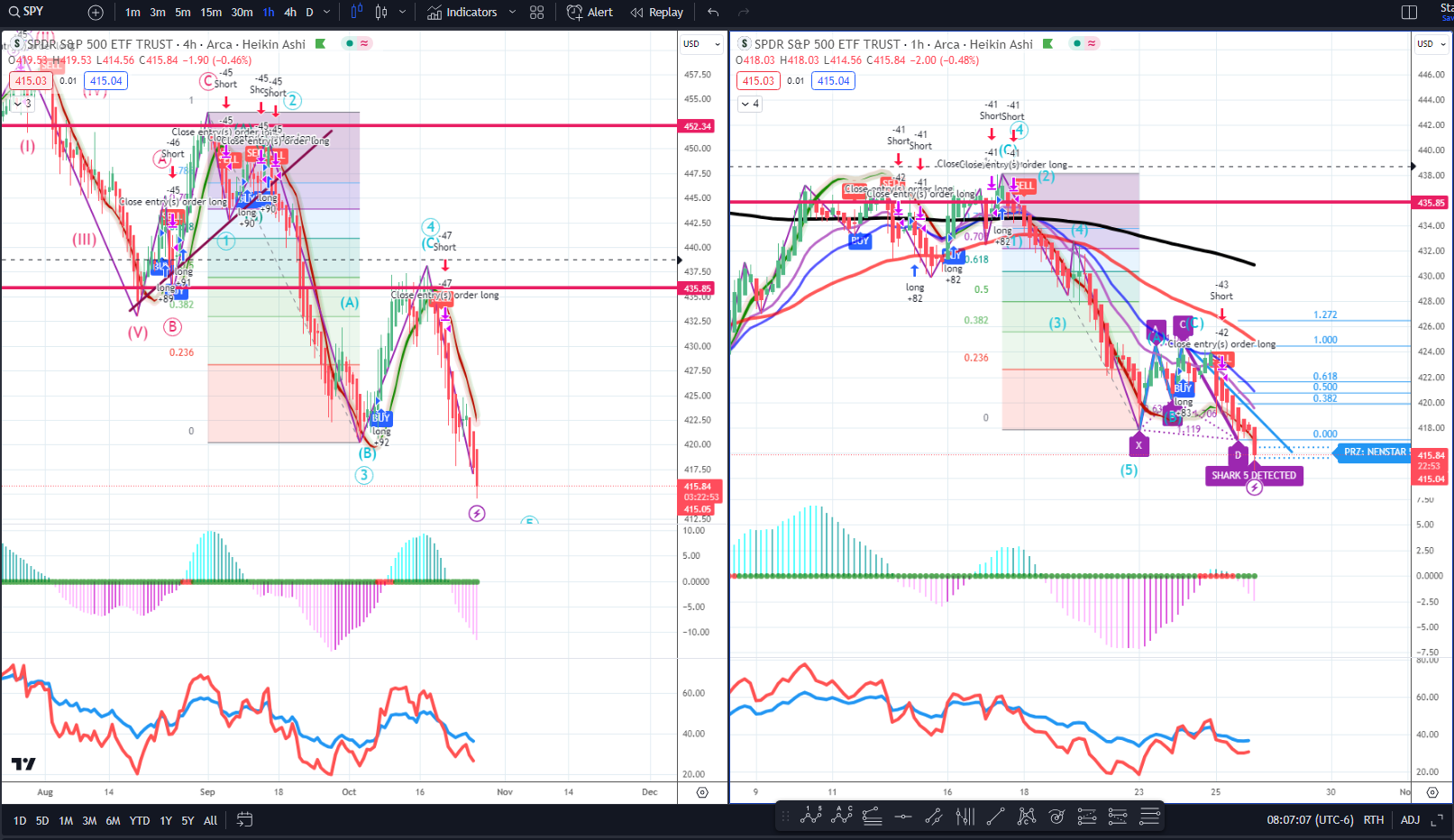Select the 15m timeframe

[211, 13]
